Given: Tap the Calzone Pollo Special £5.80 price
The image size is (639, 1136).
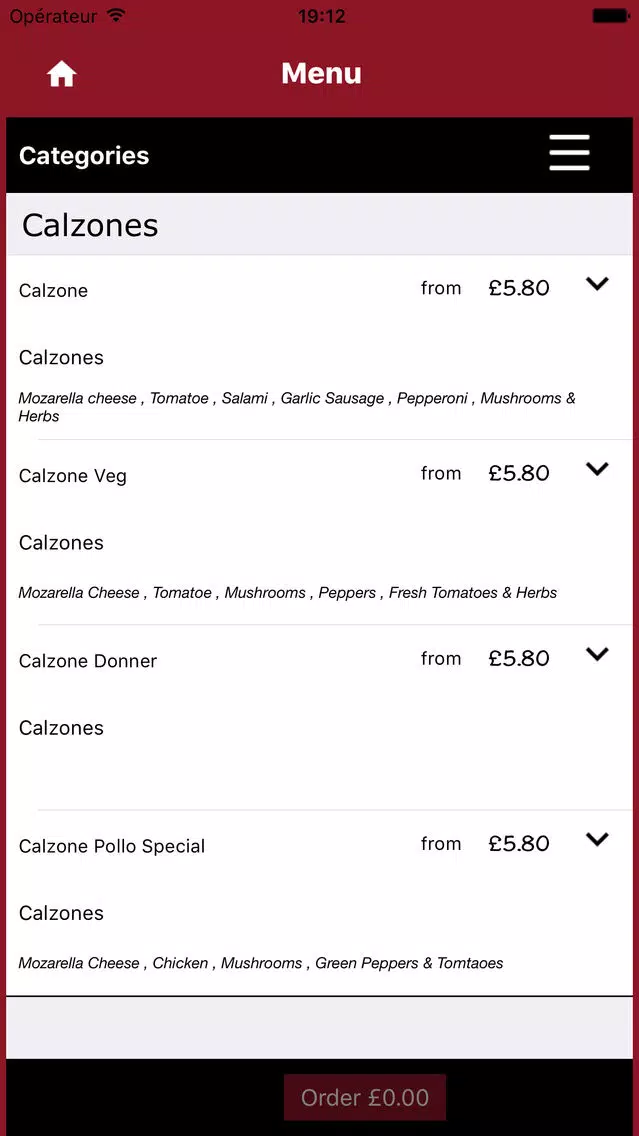Looking at the screenshot, I should click(519, 843).
